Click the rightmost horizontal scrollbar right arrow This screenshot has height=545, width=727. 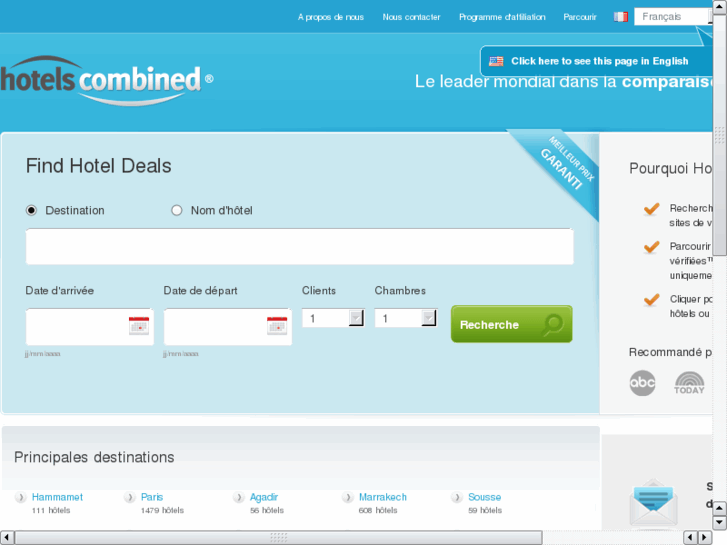(x=705, y=538)
